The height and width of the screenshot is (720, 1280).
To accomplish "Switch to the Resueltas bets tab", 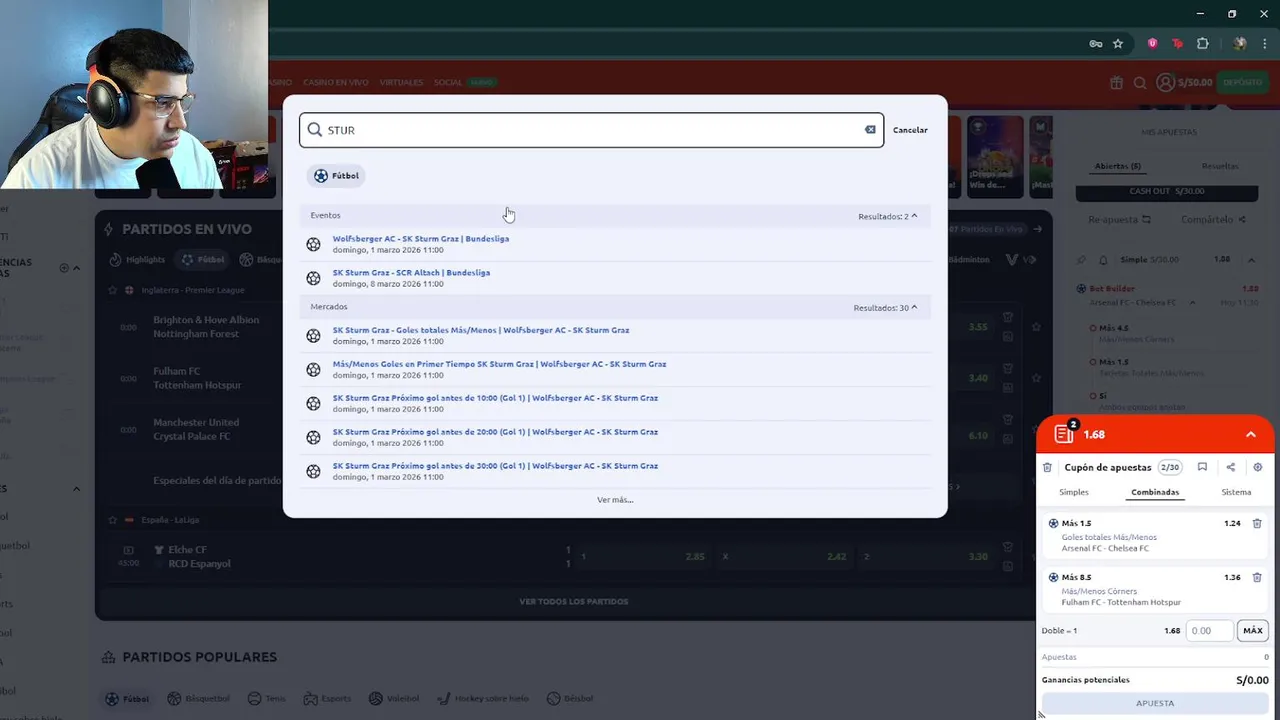I will [1220, 166].
